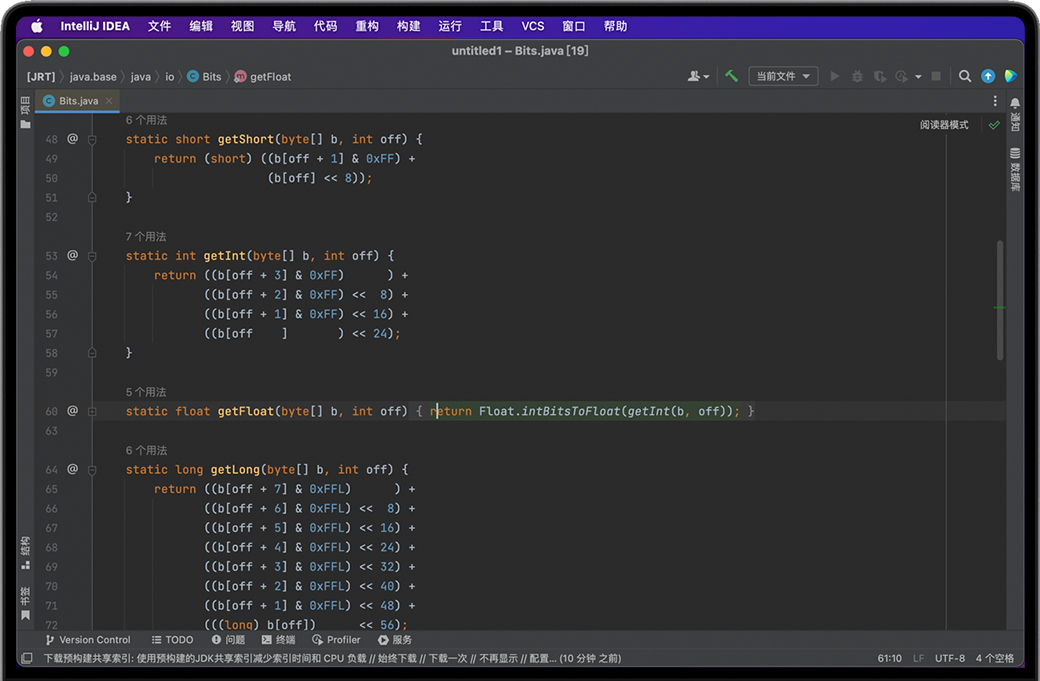Toggle the 结构 structure tool window

[x=25, y=551]
